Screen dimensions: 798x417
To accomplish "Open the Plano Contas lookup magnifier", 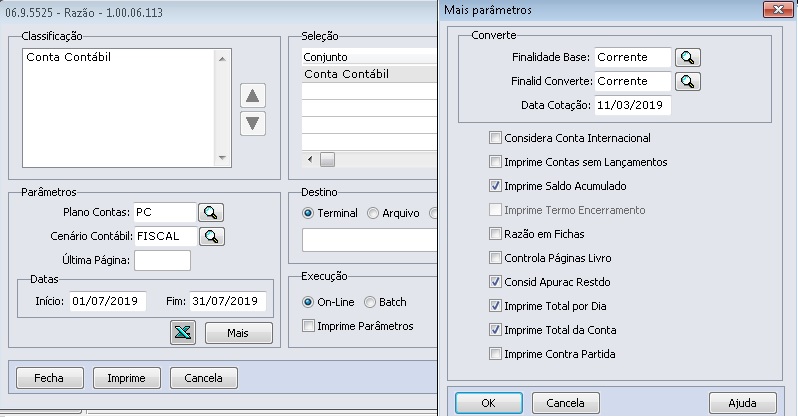I will click(x=211, y=212).
